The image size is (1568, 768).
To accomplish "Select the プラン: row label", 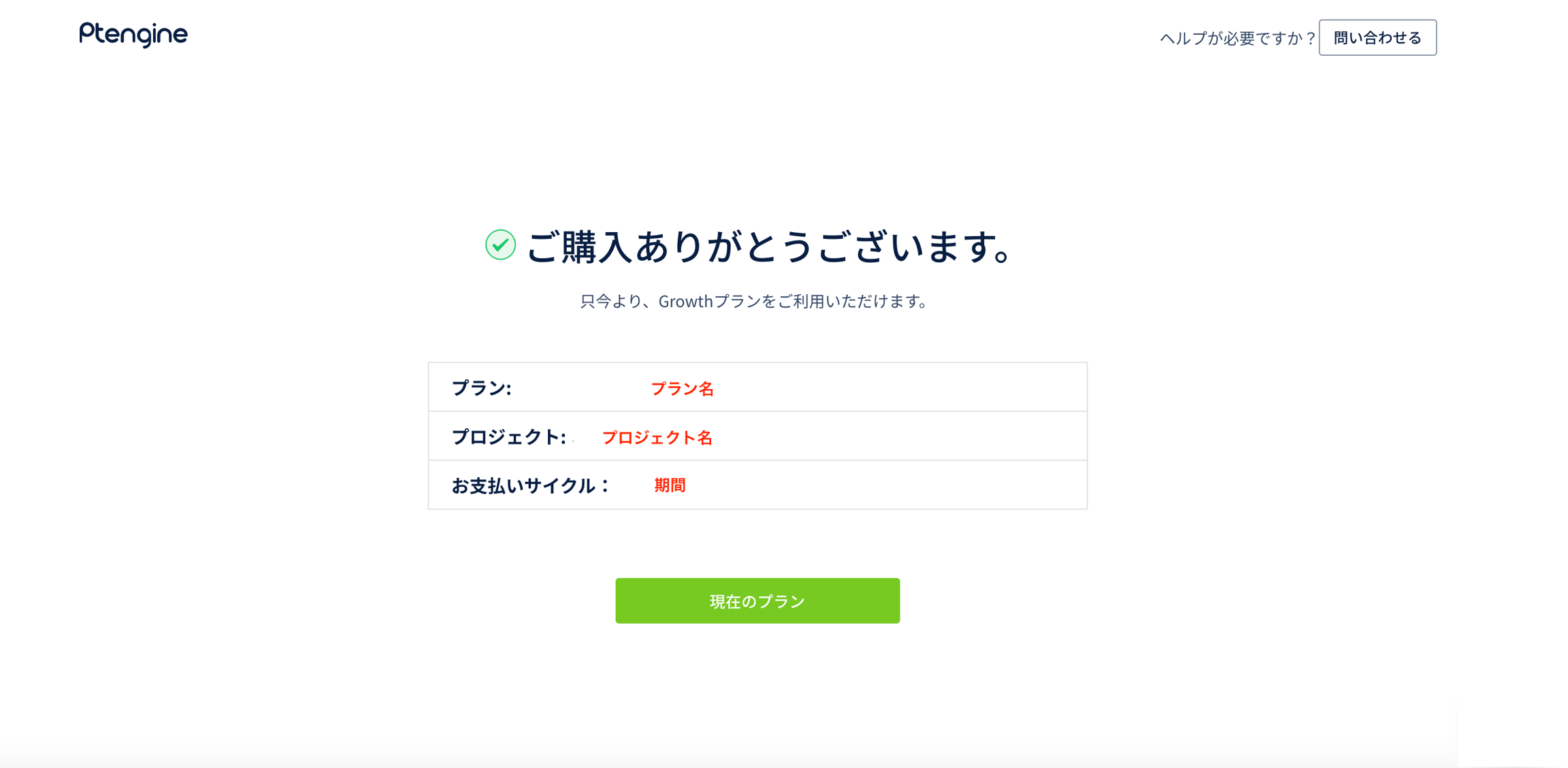I will [x=481, y=388].
